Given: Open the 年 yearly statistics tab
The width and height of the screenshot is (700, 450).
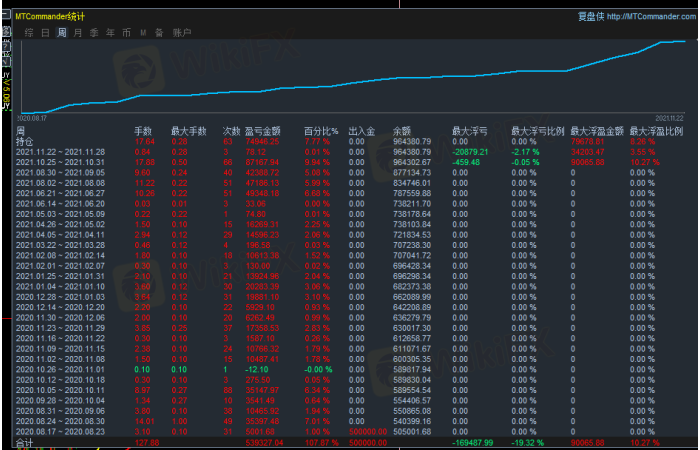Looking at the screenshot, I should 110,33.
